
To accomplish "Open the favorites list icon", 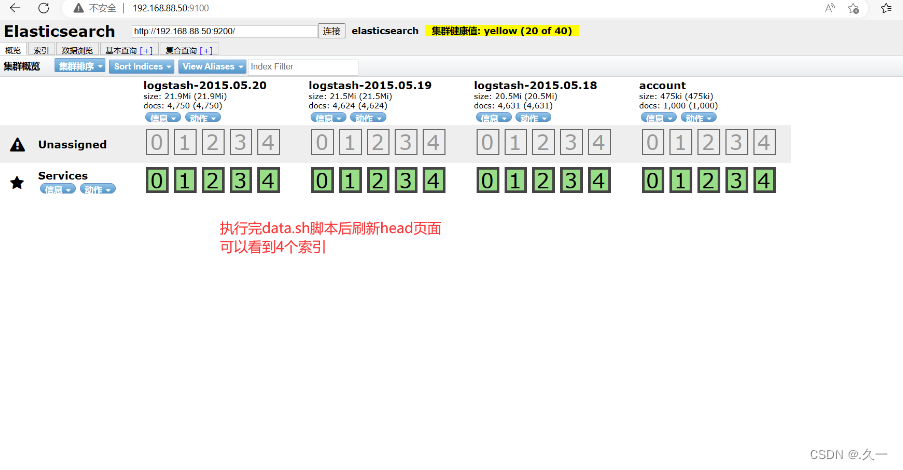I will click(886, 8).
